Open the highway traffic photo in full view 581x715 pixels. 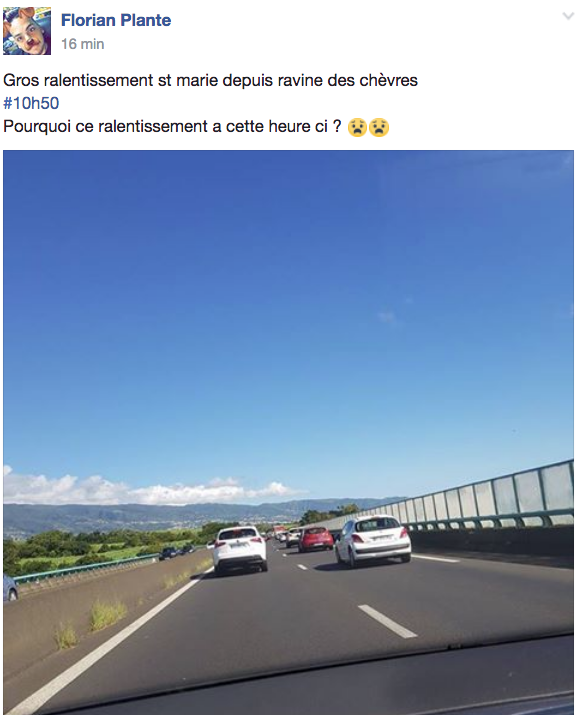coord(288,432)
